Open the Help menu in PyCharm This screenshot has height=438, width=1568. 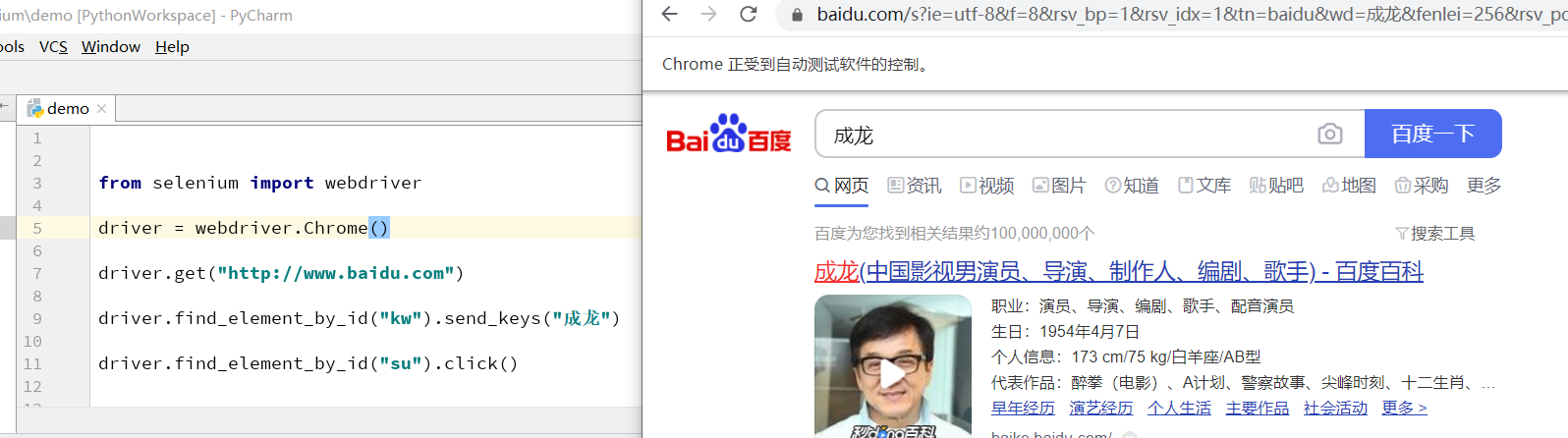172,46
